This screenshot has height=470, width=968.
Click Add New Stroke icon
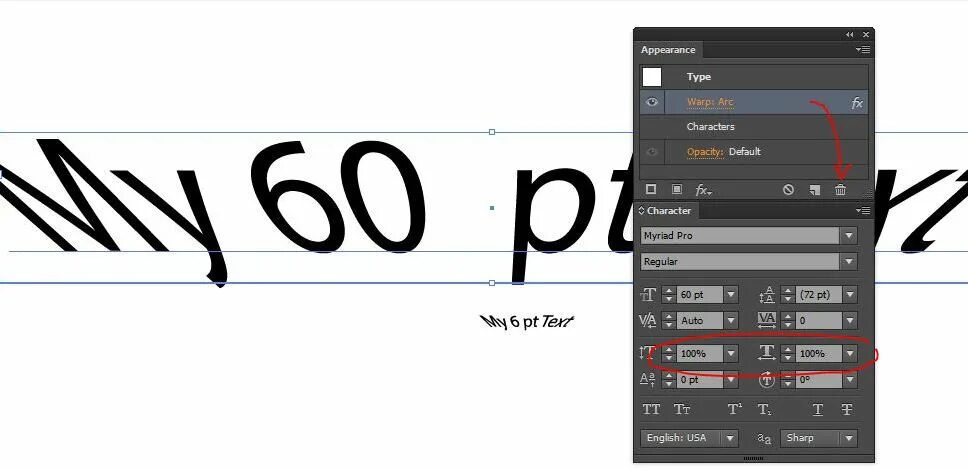pyautogui.click(x=651, y=189)
